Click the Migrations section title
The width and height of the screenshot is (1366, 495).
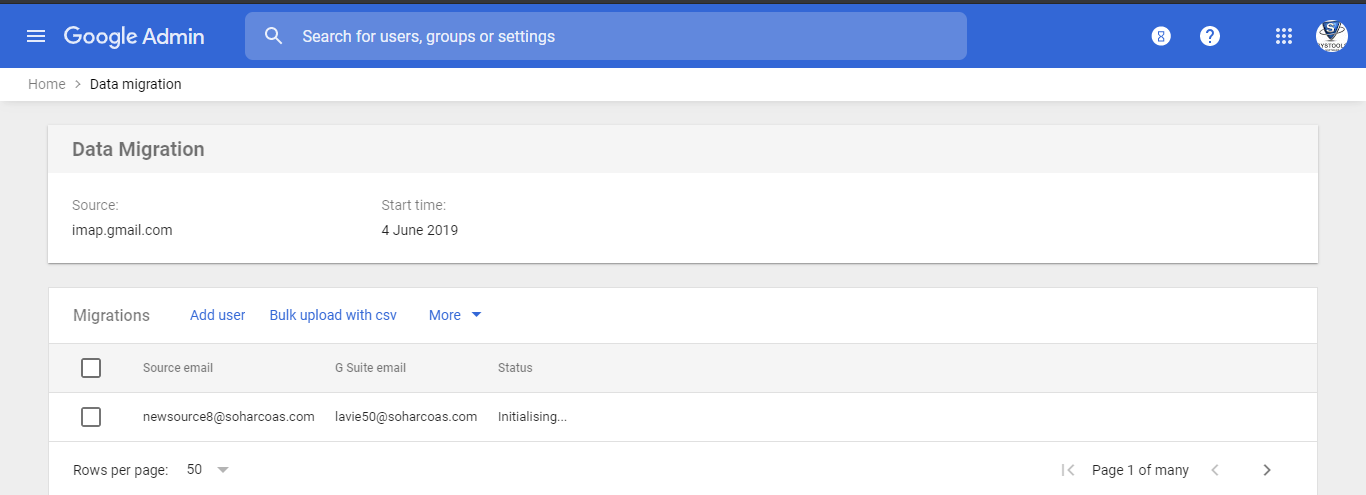(111, 315)
